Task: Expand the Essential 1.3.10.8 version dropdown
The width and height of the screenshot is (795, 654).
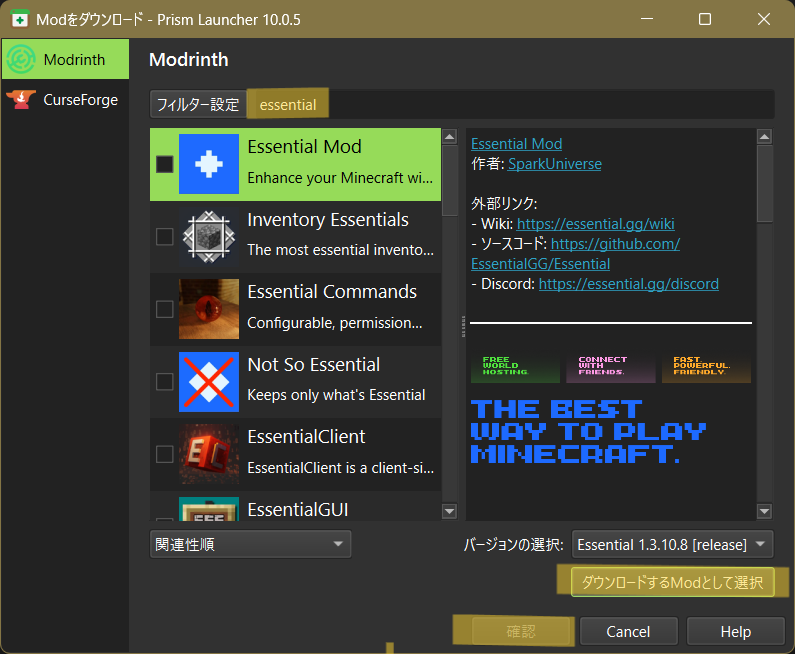Action: pos(673,545)
